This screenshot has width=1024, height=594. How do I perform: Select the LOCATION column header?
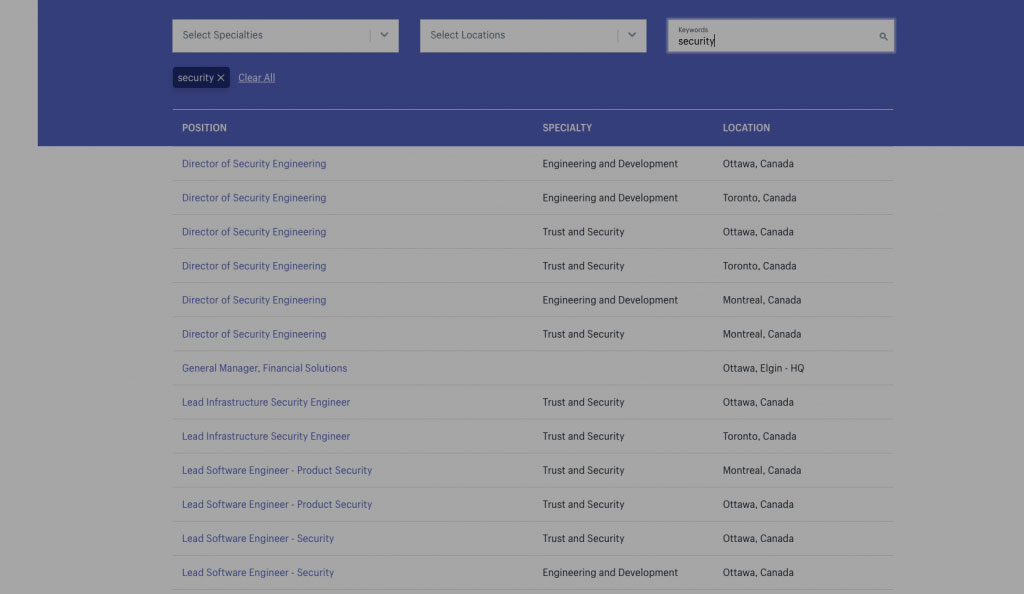pyautogui.click(x=746, y=128)
